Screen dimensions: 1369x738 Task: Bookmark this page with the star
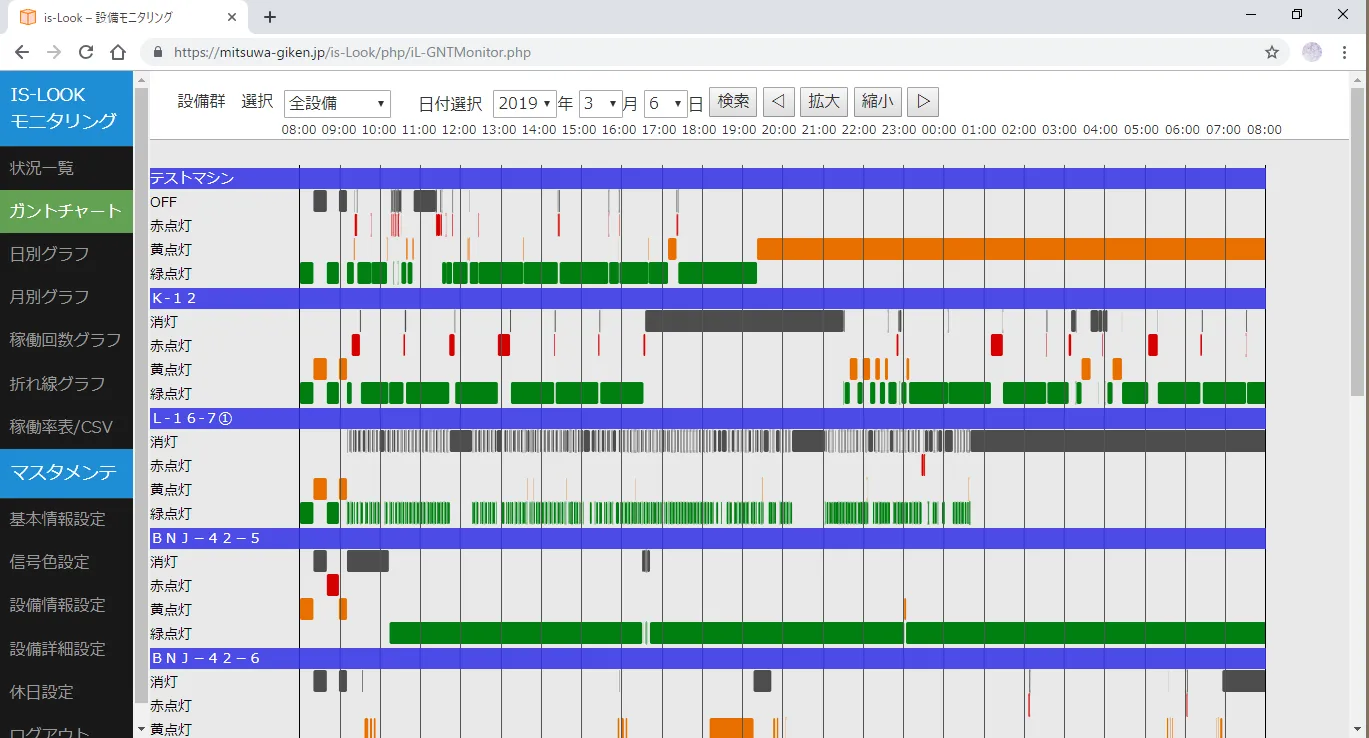point(1272,52)
